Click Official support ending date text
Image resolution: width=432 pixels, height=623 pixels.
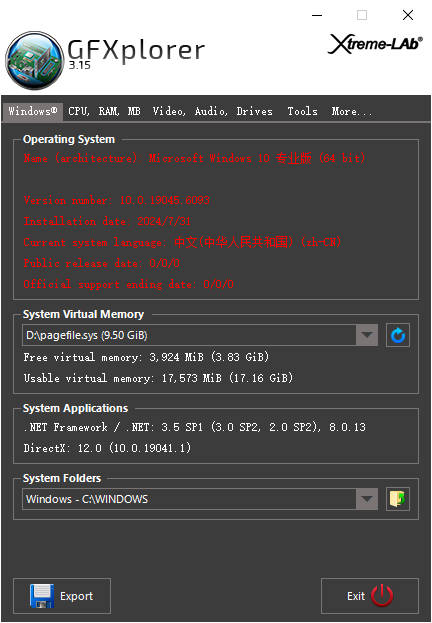pos(128,284)
